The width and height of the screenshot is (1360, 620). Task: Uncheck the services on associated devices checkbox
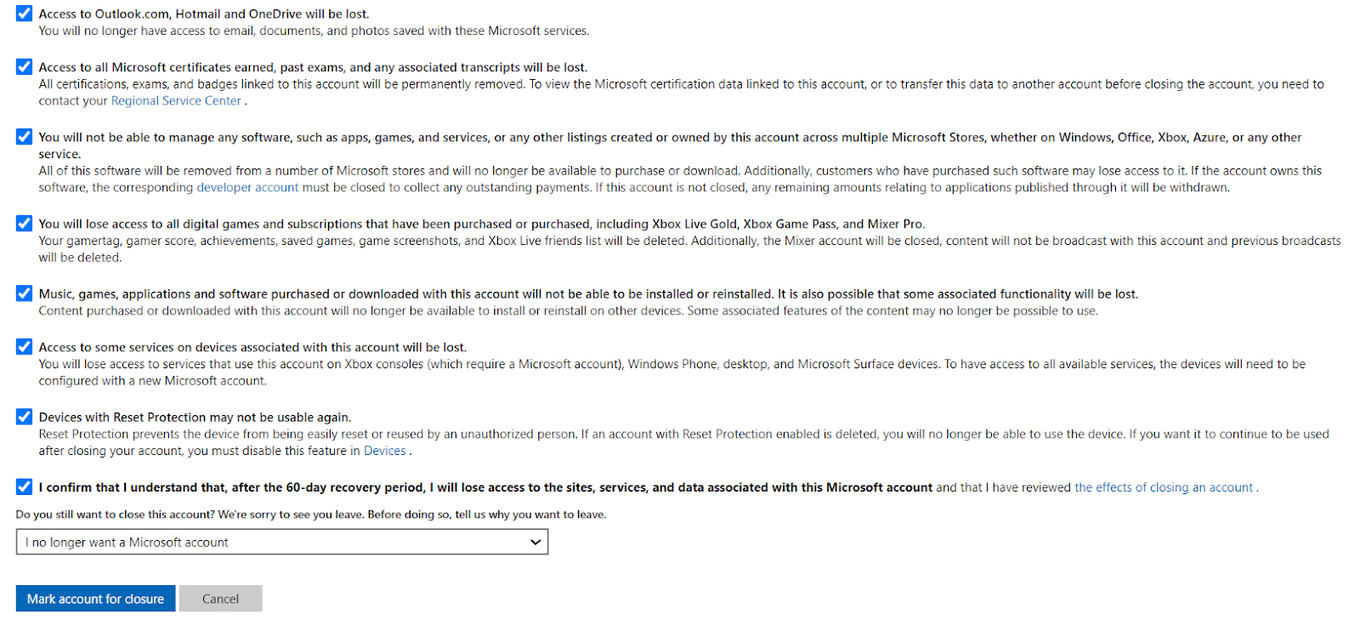click(x=23, y=347)
